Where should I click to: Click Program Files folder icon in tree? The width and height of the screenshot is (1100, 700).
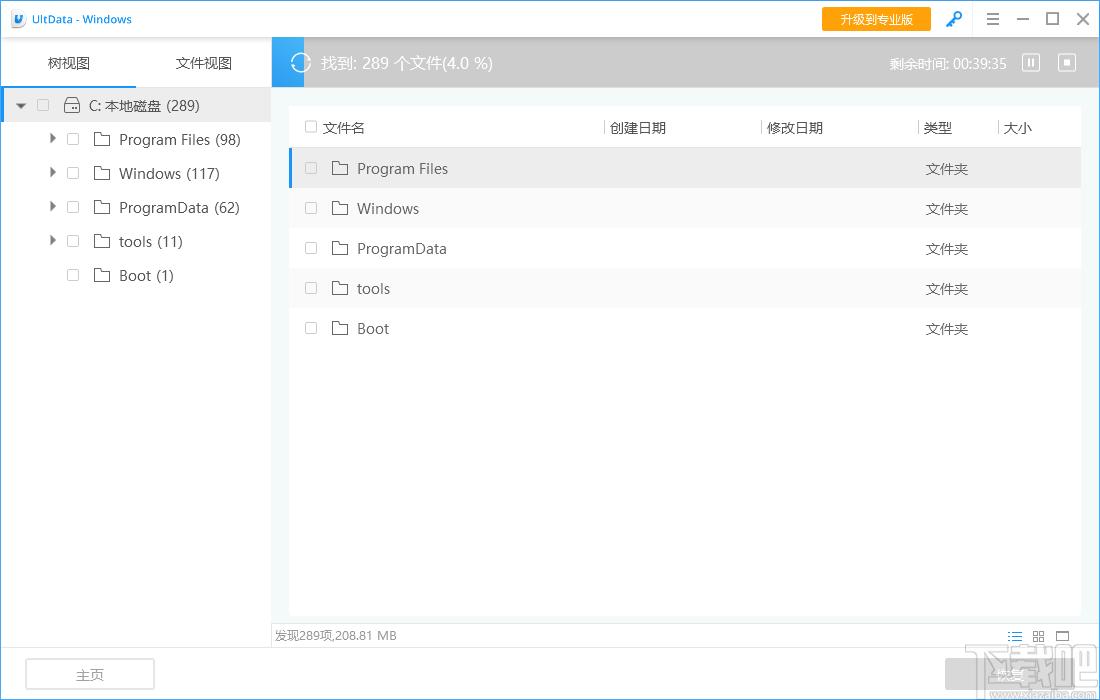point(102,139)
